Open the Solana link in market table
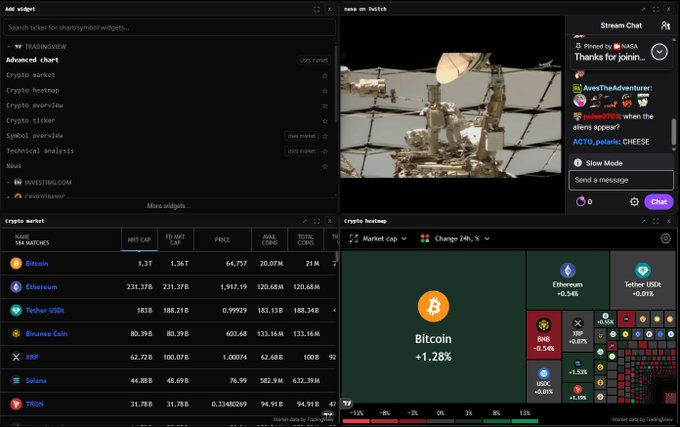The image size is (680, 427). click(36, 381)
